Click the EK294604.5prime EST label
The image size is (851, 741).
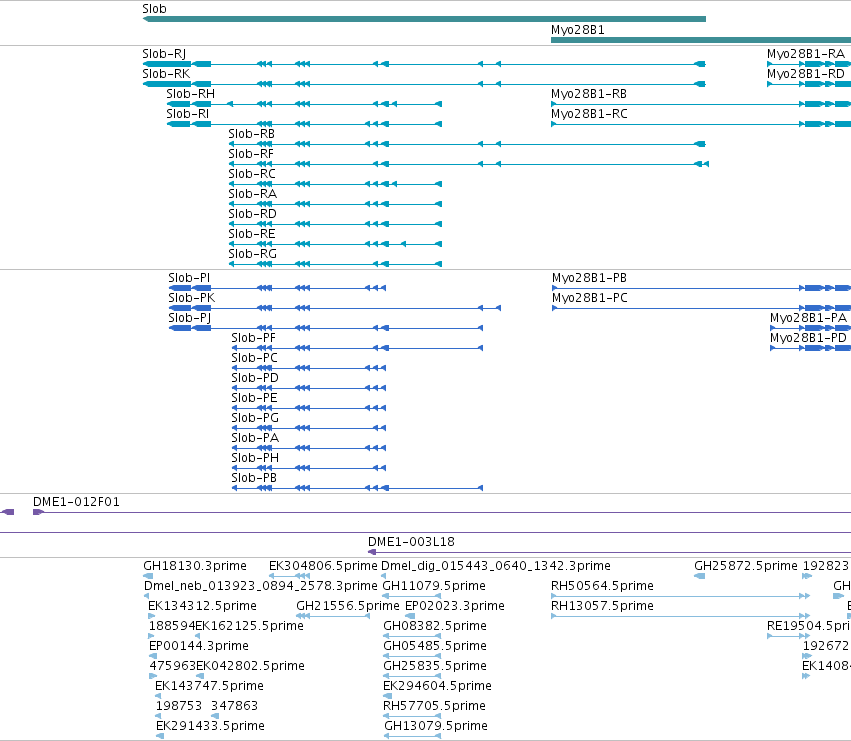(x=437, y=687)
